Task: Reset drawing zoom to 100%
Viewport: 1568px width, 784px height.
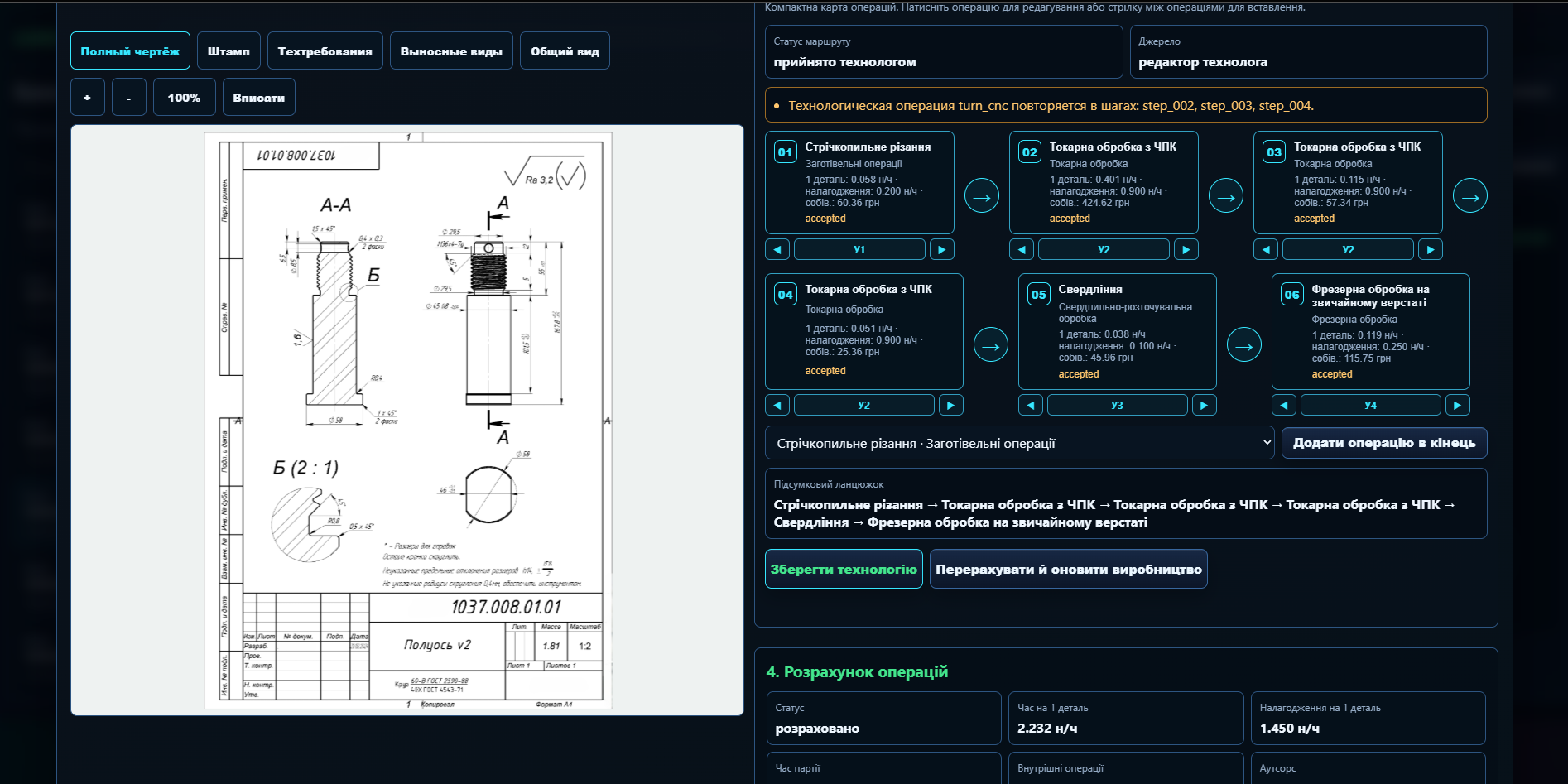Action: pos(184,97)
